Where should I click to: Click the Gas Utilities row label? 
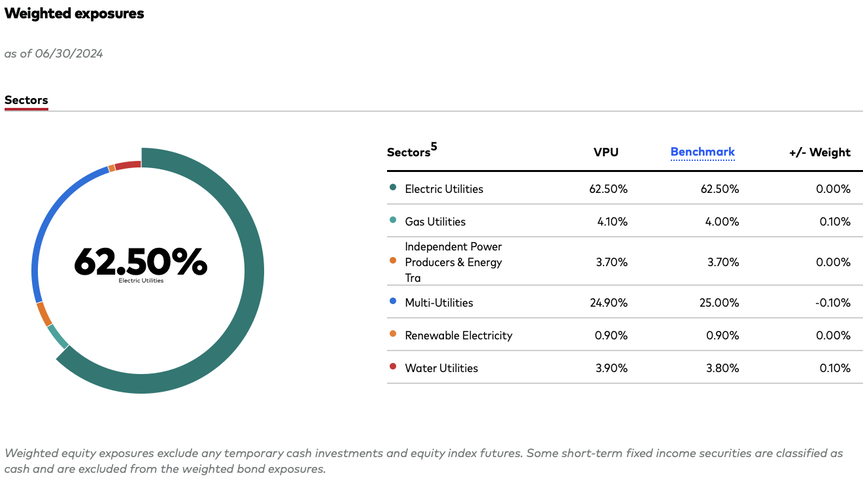point(435,221)
